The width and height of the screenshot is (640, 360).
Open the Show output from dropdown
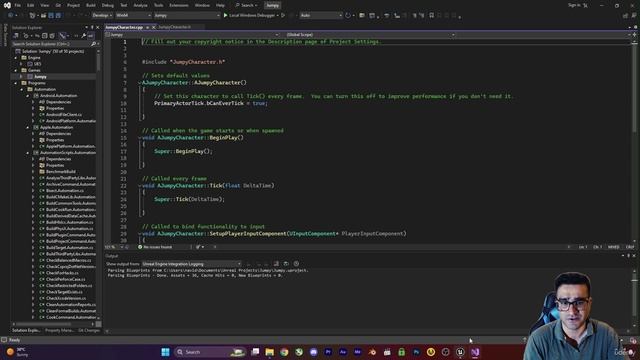[x=191, y=264]
